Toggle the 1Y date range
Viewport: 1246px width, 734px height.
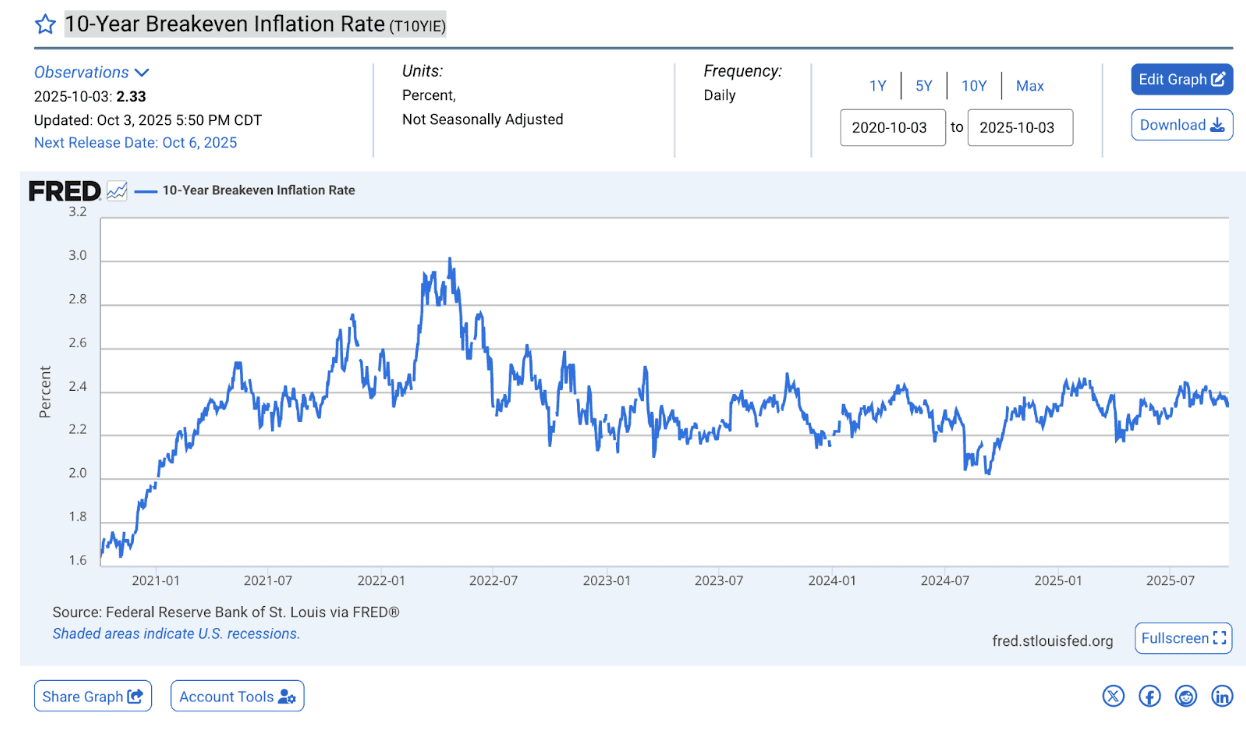[x=877, y=86]
